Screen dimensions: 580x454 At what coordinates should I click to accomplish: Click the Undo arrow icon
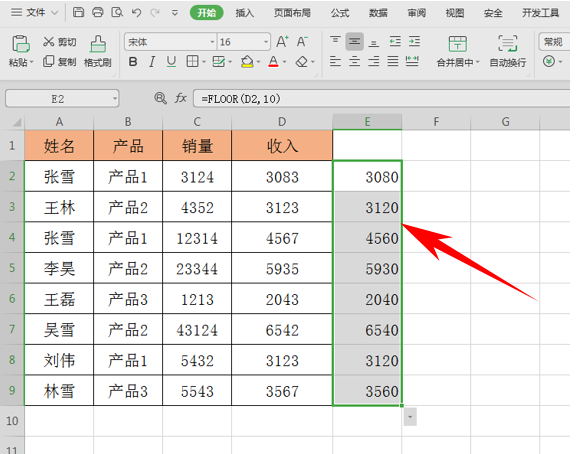pos(136,13)
